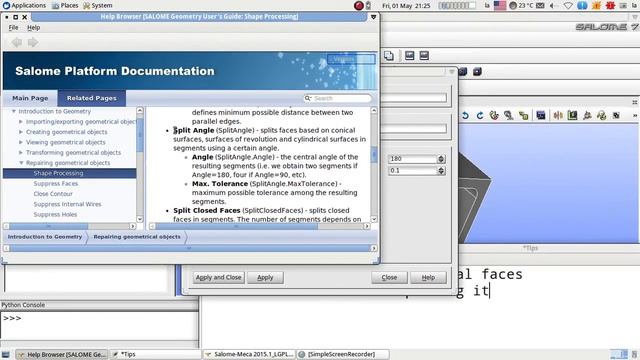Click the forward arrow in Help Browser
The height and width of the screenshot is (360, 640).
33,42
